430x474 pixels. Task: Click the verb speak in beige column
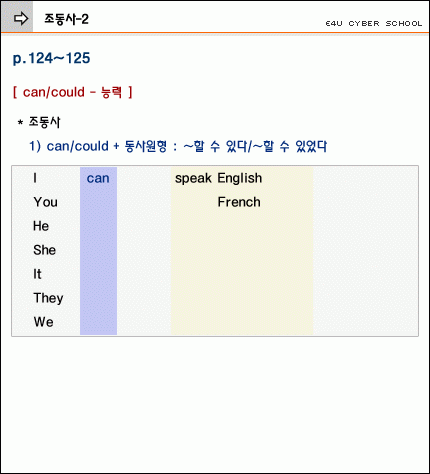pyautogui.click(x=193, y=178)
